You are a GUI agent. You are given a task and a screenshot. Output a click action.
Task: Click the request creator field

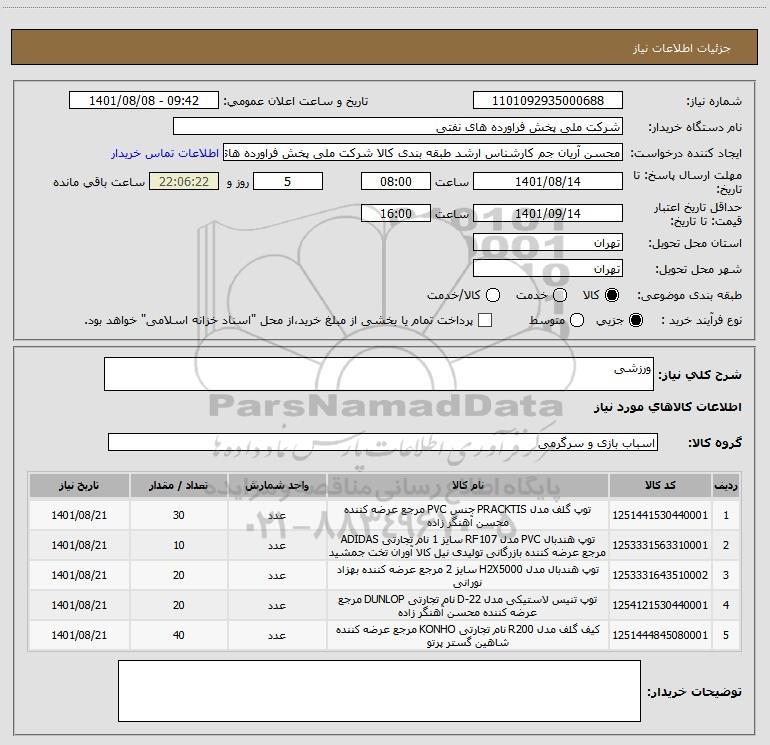[423, 153]
